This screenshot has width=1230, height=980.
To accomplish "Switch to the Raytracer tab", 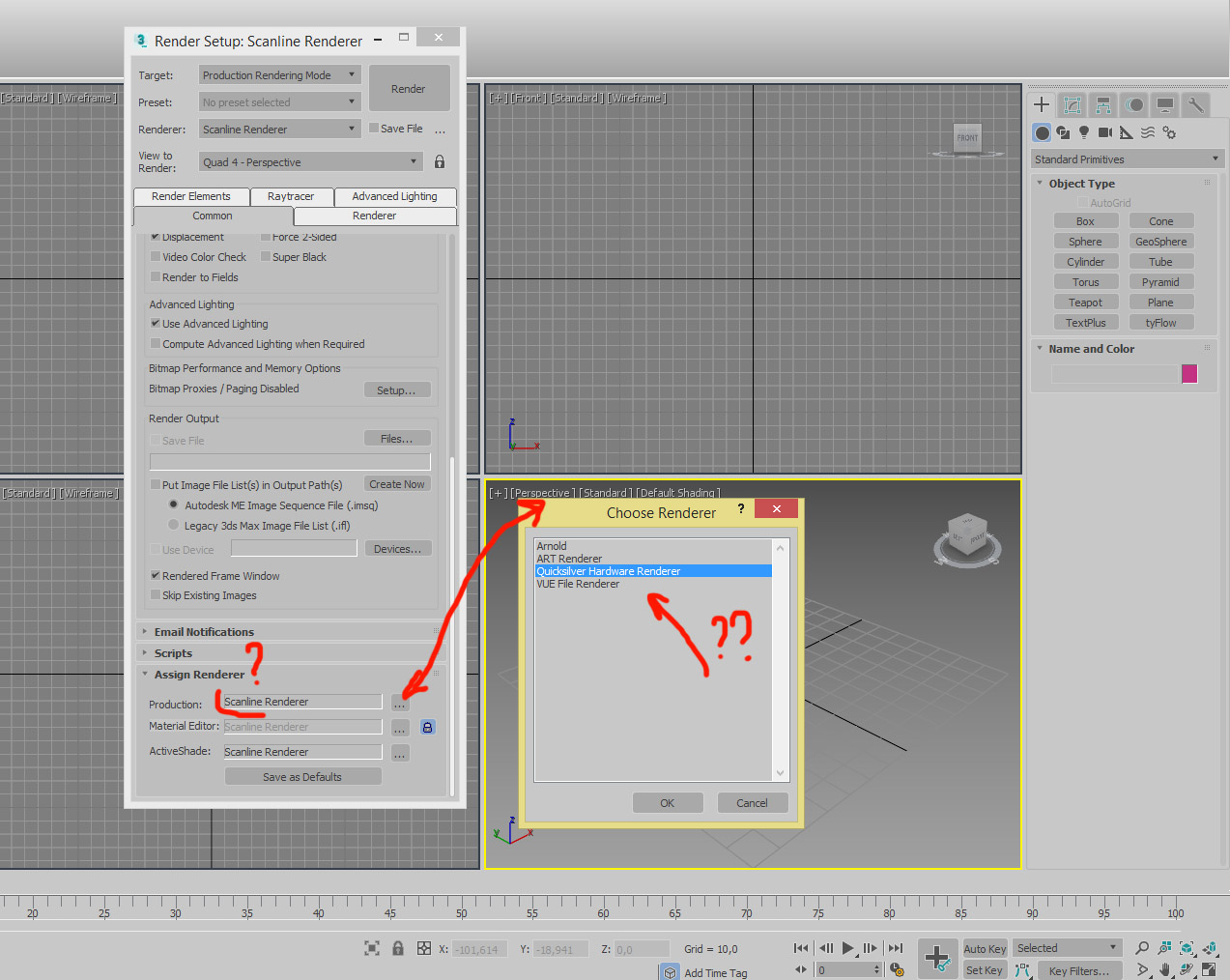I will pos(291,196).
